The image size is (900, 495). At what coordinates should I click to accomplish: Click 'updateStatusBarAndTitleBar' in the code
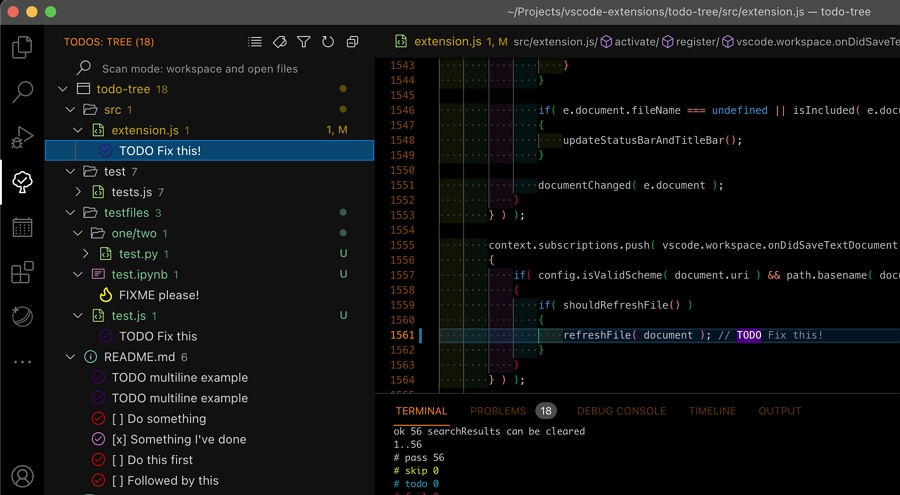pyautogui.click(x=643, y=140)
